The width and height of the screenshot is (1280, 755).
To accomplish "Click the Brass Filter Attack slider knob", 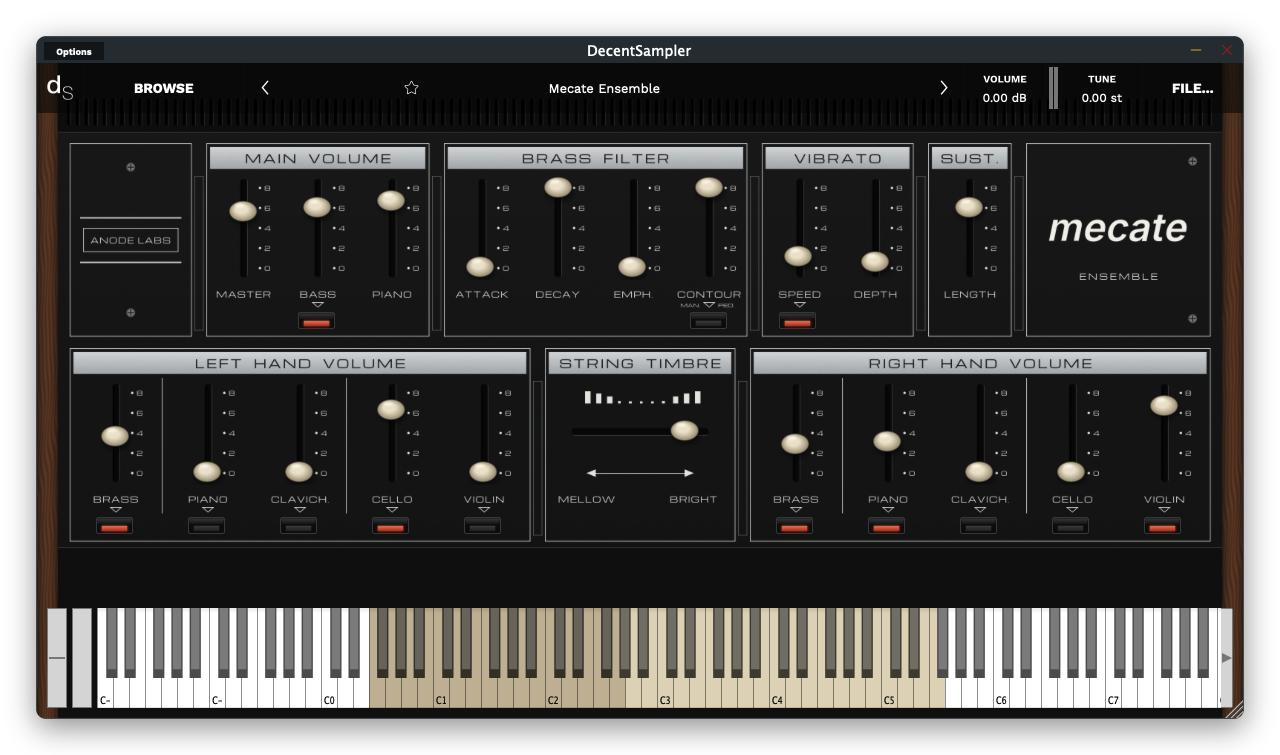I will coord(480,267).
